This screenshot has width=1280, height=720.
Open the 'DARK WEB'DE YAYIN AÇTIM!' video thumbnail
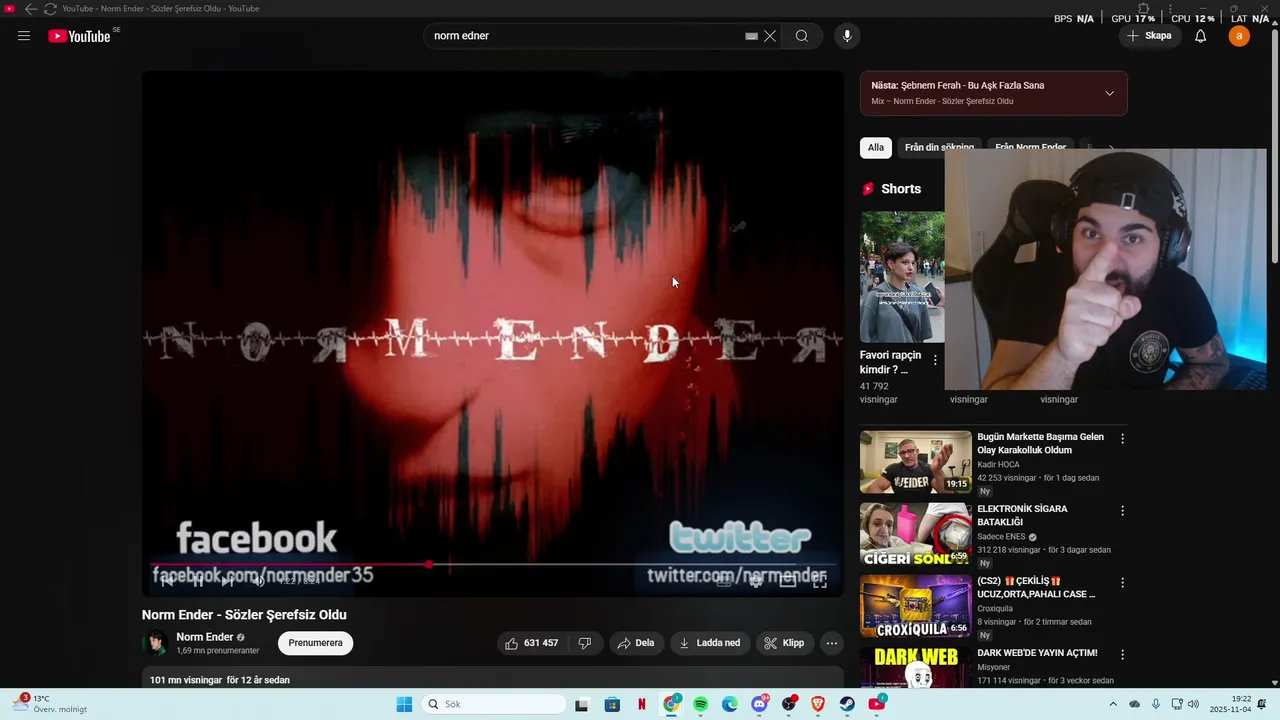click(916, 668)
